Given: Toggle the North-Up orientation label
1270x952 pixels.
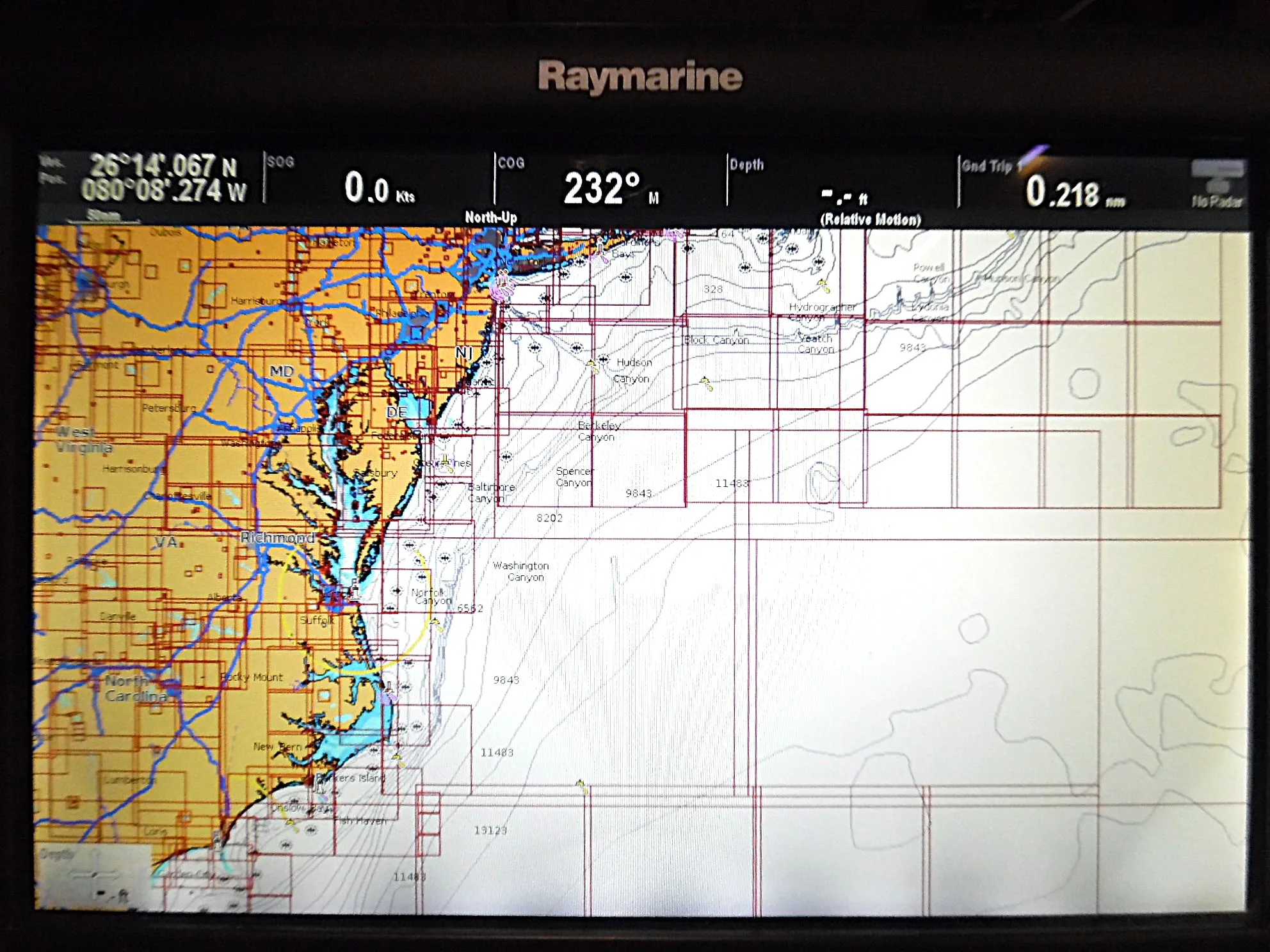Looking at the screenshot, I should (491, 218).
